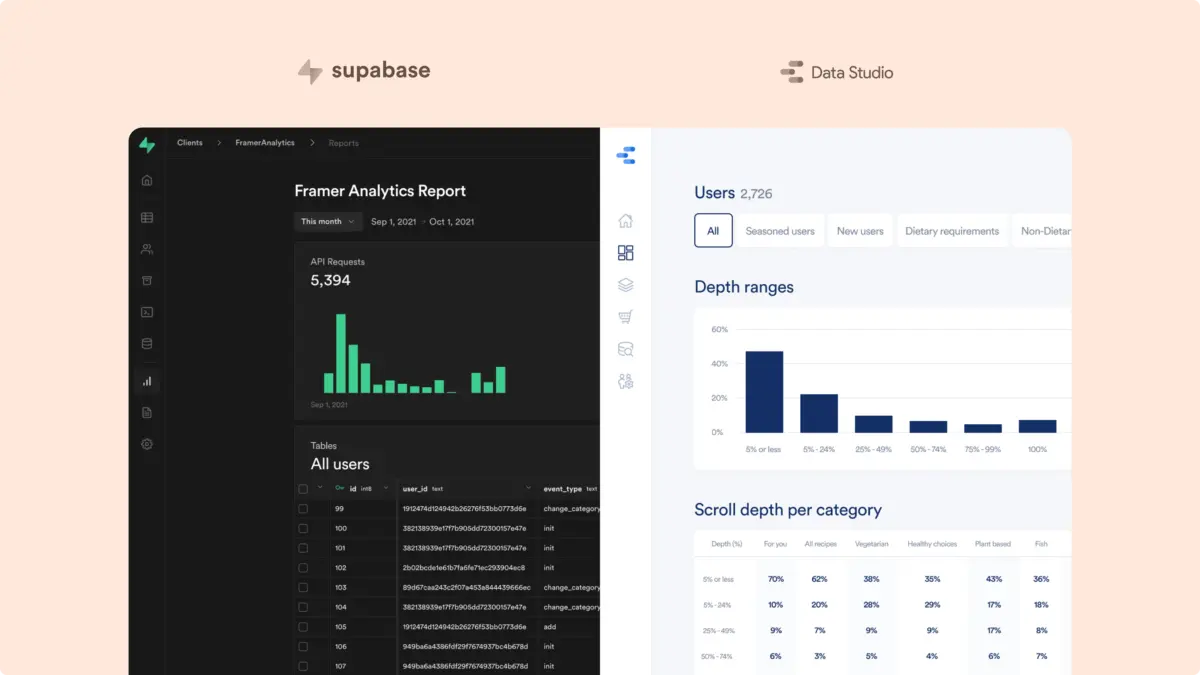Check the checkbox for row 104
Image resolution: width=1200 pixels, height=675 pixels.
point(303,607)
